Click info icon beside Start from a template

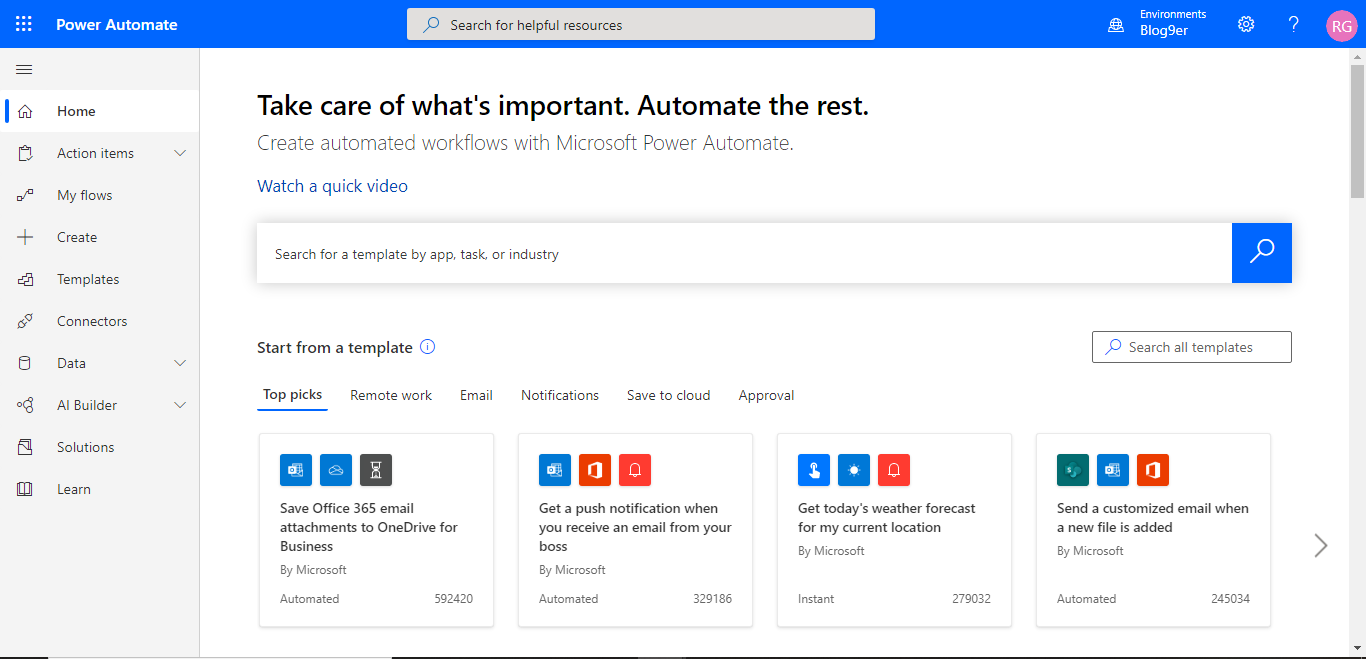(x=428, y=347)
